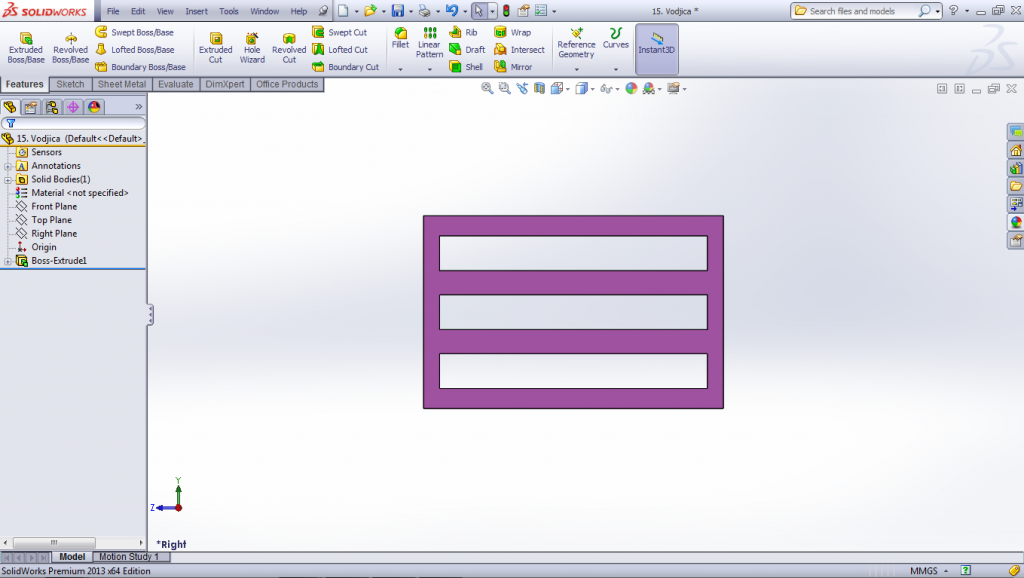Viewport: 1024px width, 578px height.
Task: Open the DisplayManager tab icon
Action: coord(94,107)
